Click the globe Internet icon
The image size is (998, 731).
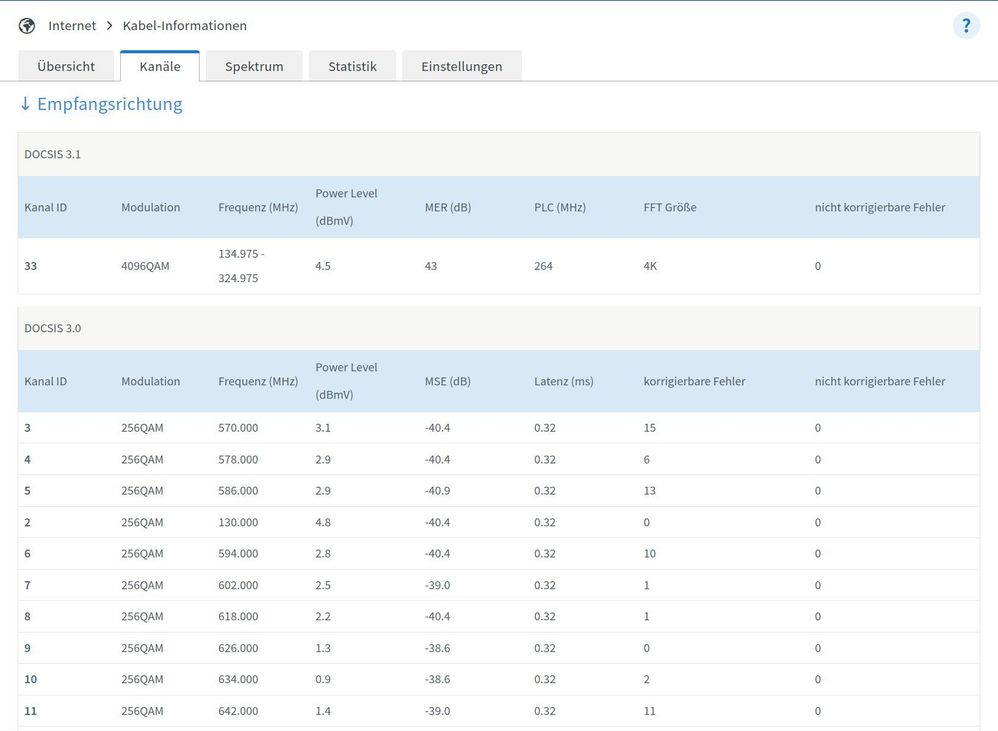pyautogui.click(x=27, y=26)
